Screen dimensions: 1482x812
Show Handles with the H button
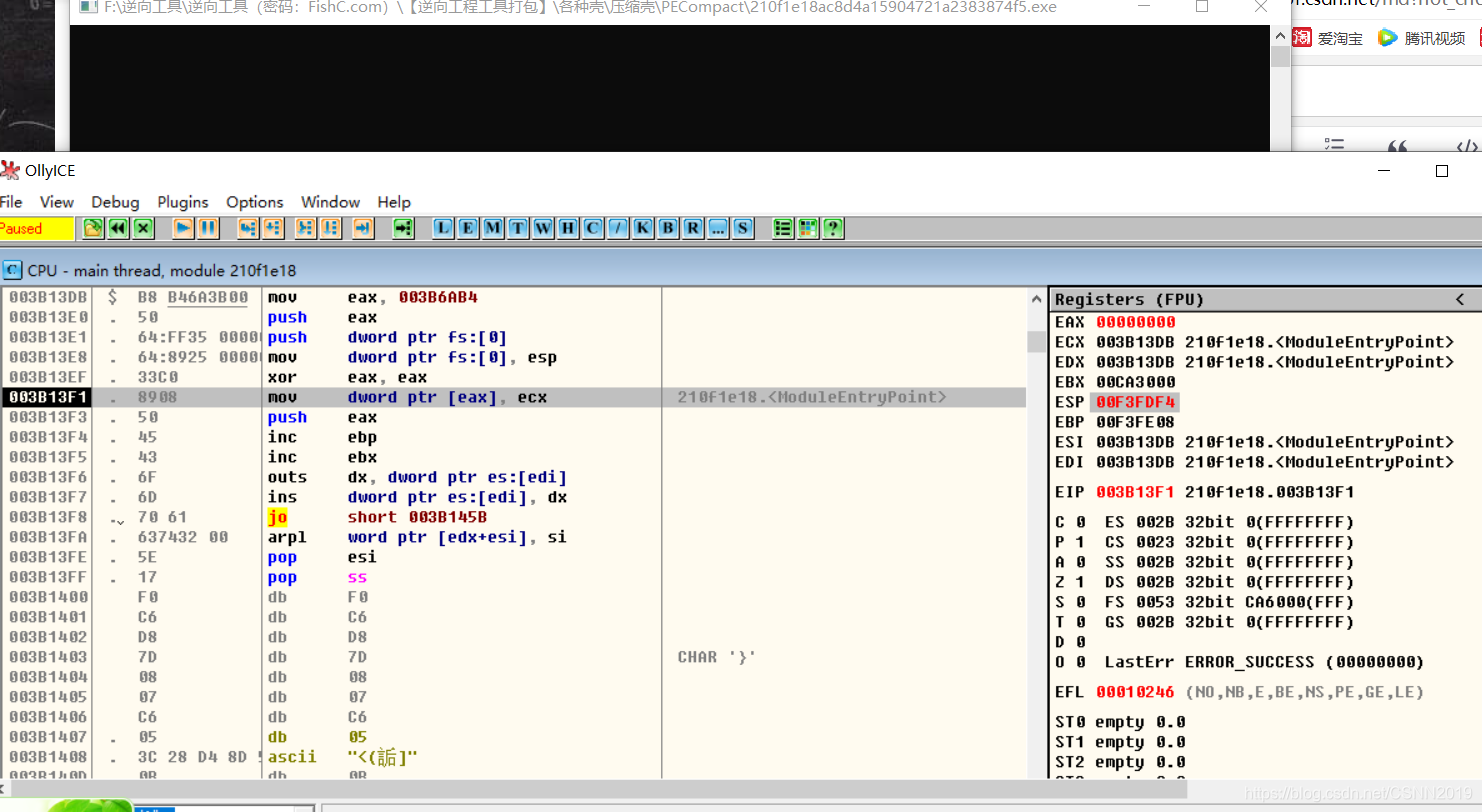(x=568, y=228)
